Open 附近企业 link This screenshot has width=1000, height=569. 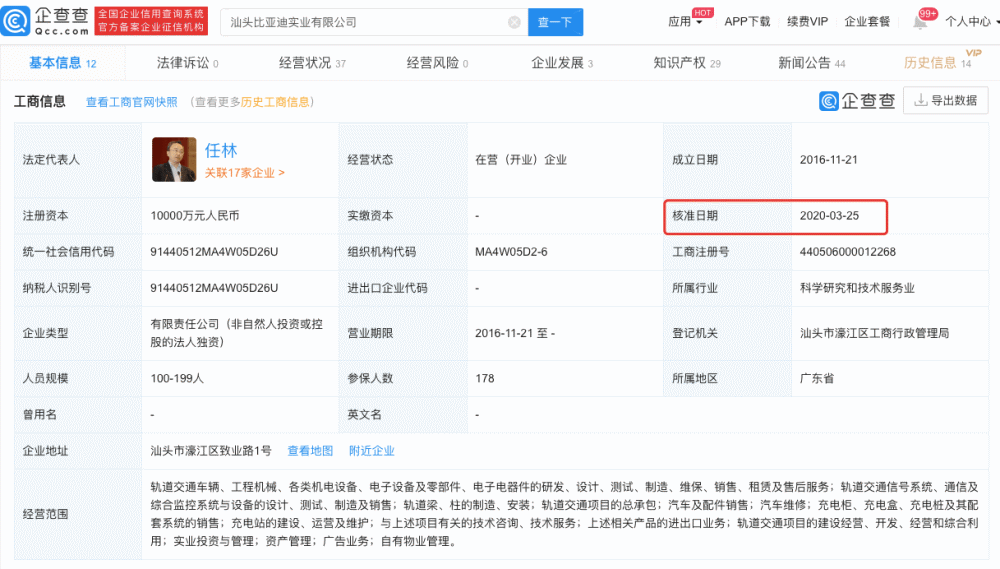(x=372, y=451)
